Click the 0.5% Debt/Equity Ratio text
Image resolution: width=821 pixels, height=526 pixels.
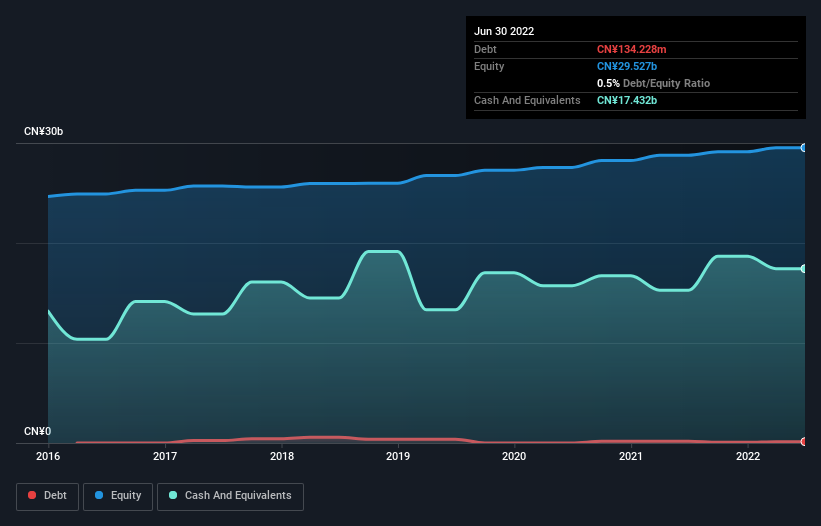pos(653,83)
